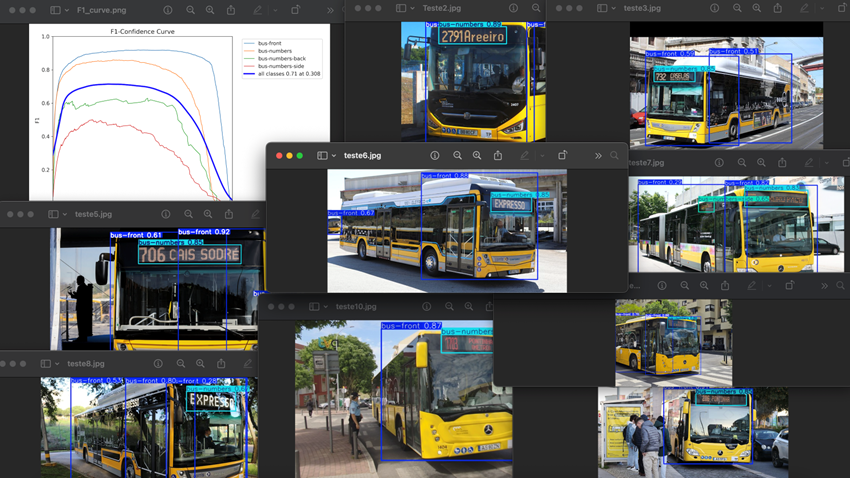Show info inspector in teste7.jpg window
Image resolution: width=850 pixels, height=478 pixels.
click(719, 163)
